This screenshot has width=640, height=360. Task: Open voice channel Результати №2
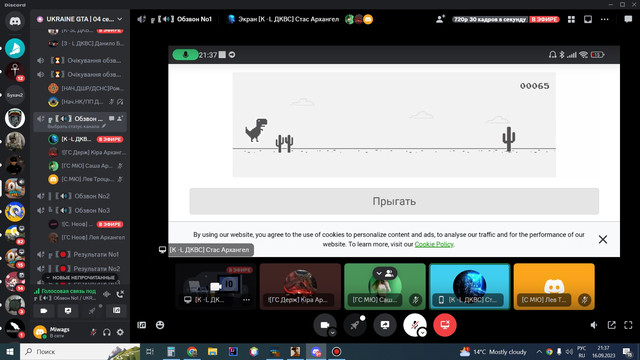click(80, 269)
